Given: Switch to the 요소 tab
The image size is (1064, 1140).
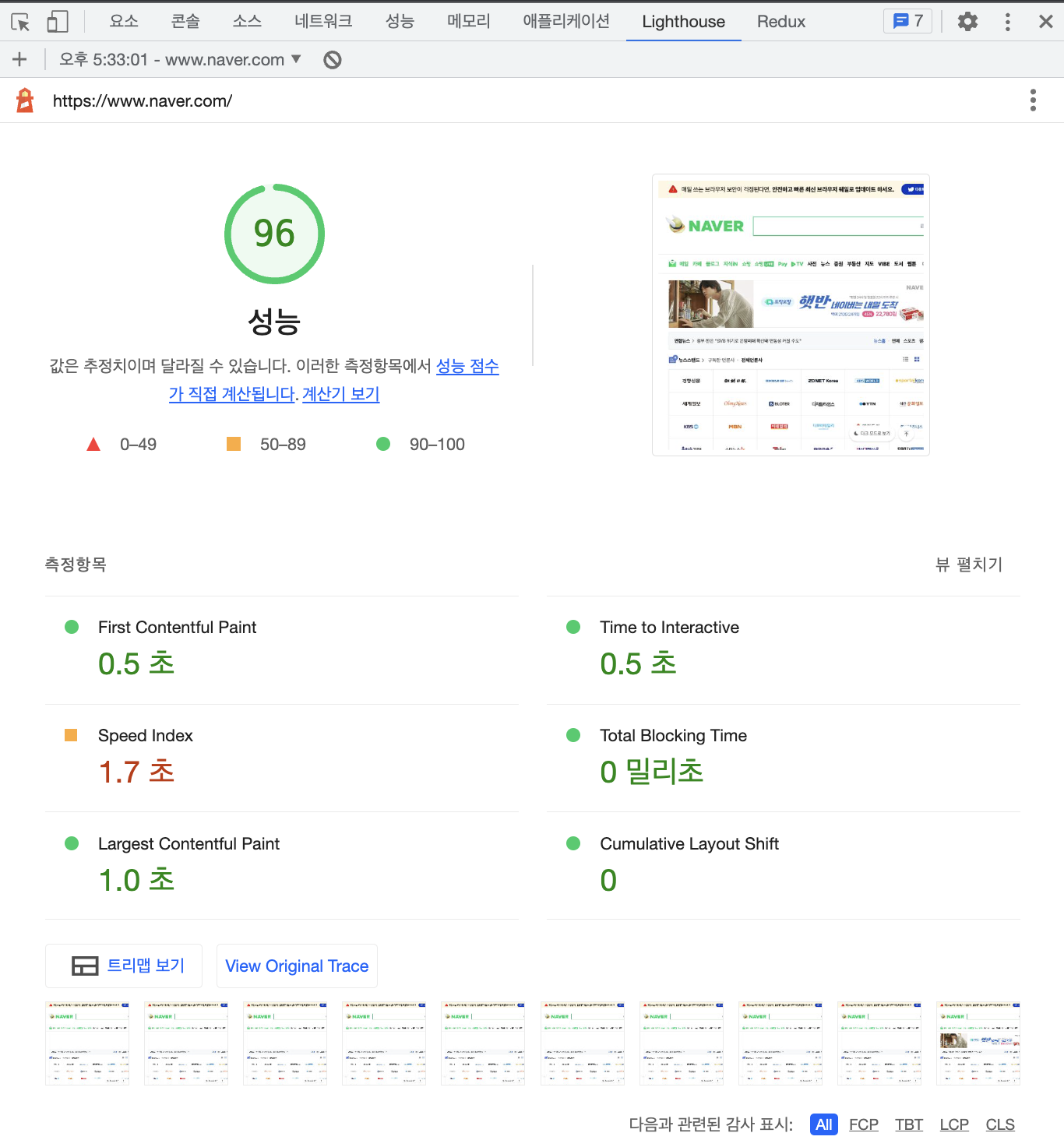Looking at the screenshot, I should click(124, 21).
